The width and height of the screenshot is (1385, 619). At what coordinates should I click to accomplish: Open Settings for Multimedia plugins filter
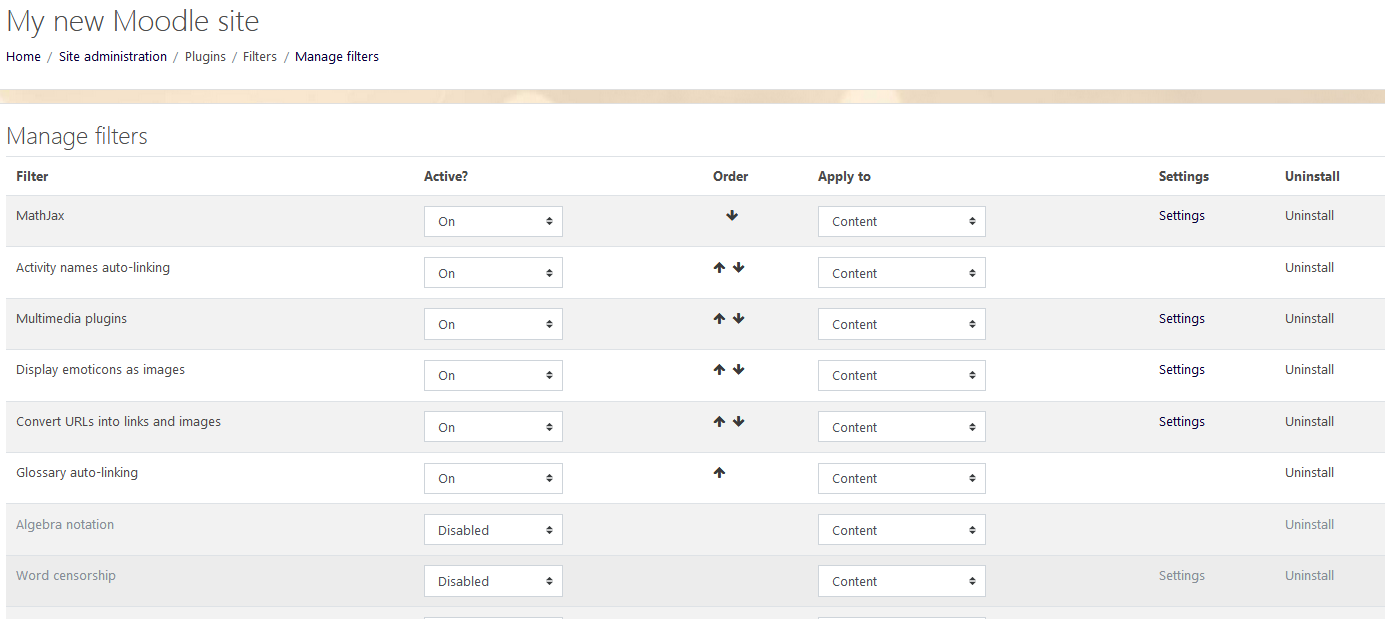1182,318
